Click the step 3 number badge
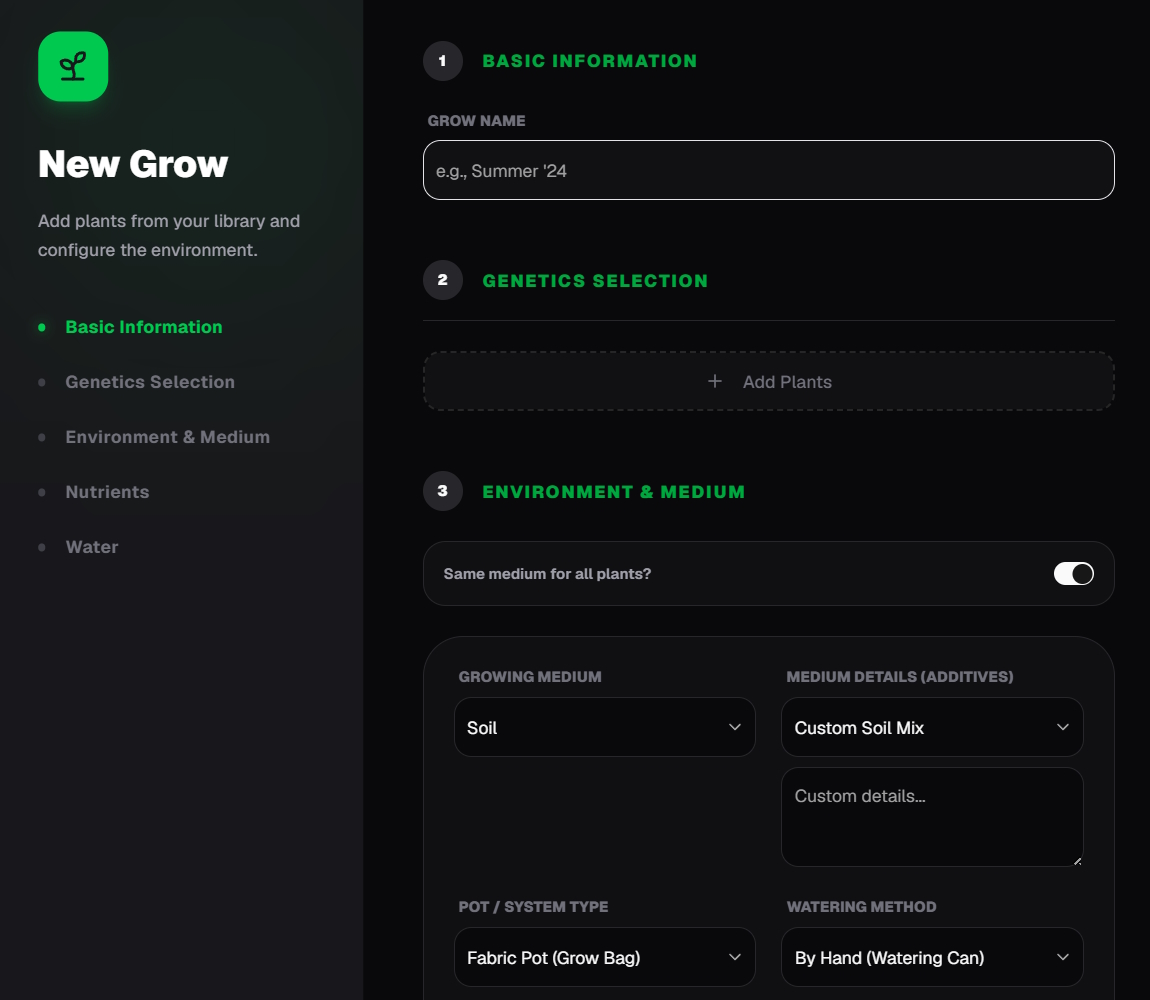The image size is (1150, 1000). [443, 491]
